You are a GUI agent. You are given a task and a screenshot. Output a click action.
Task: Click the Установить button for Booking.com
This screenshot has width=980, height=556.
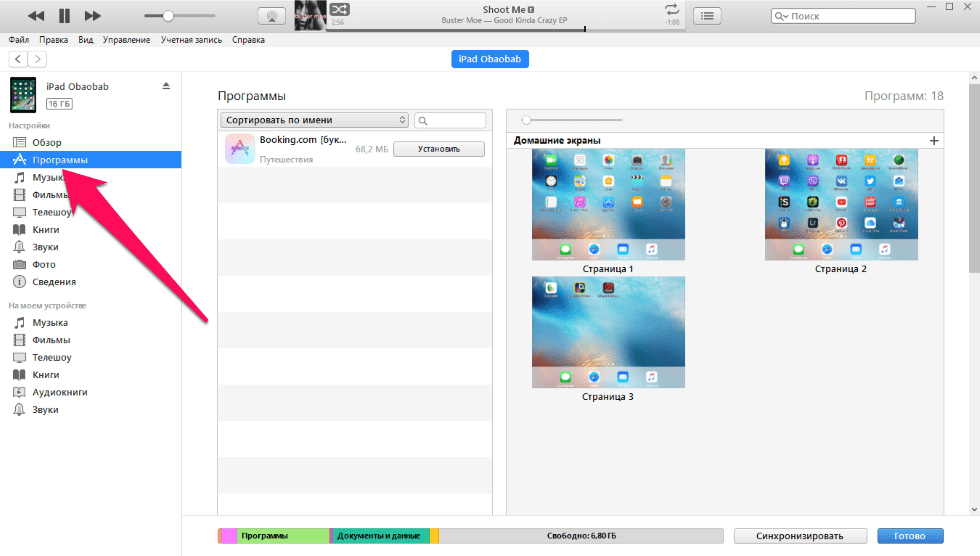tap(438, 149)
